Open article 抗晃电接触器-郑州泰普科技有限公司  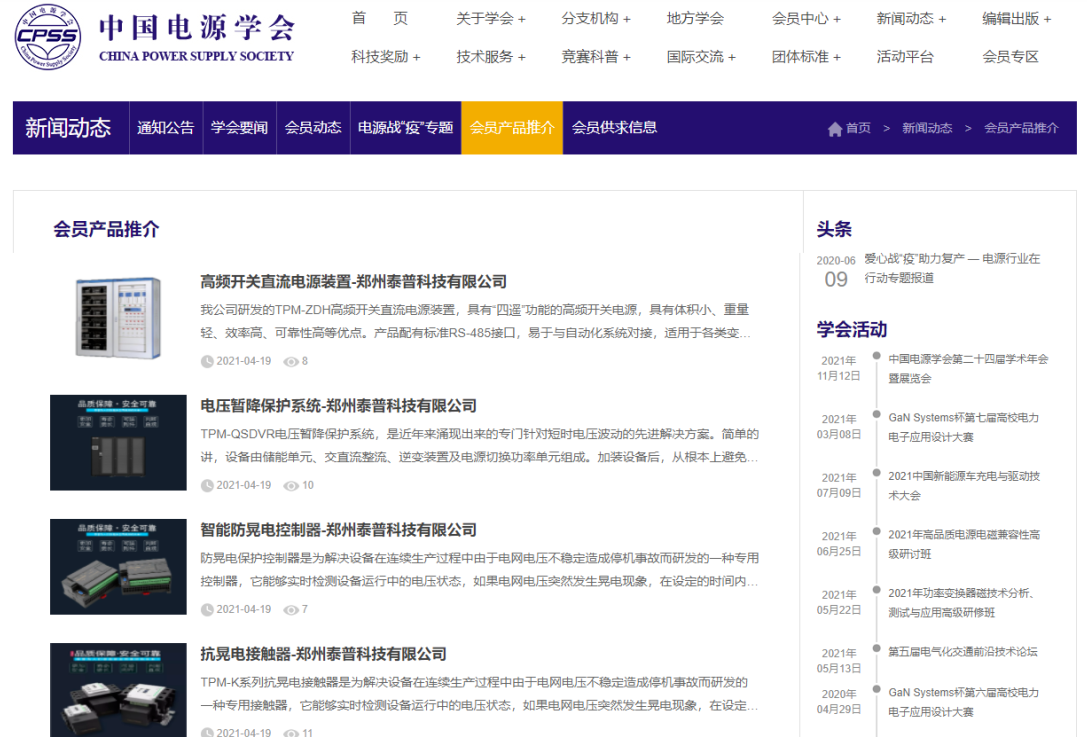click(323, 654)
